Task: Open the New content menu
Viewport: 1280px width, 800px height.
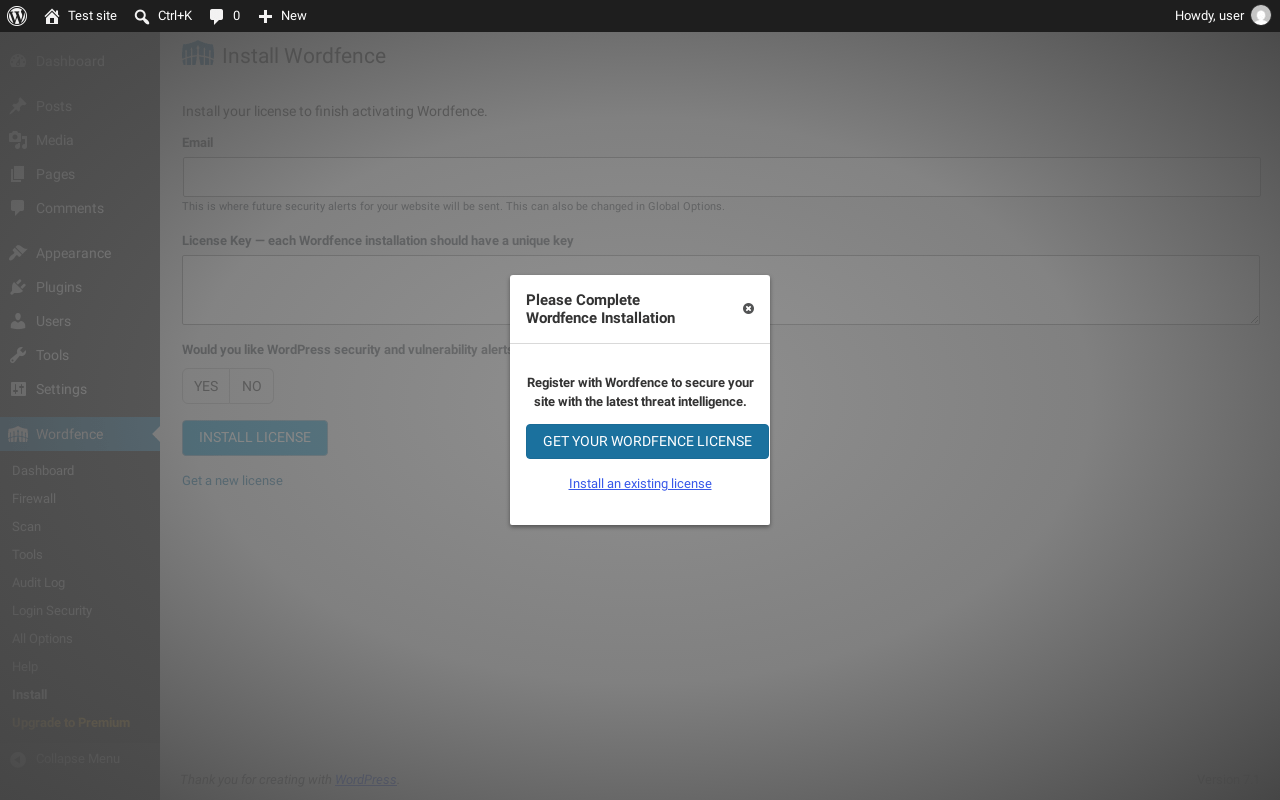Action: point(283,16)
